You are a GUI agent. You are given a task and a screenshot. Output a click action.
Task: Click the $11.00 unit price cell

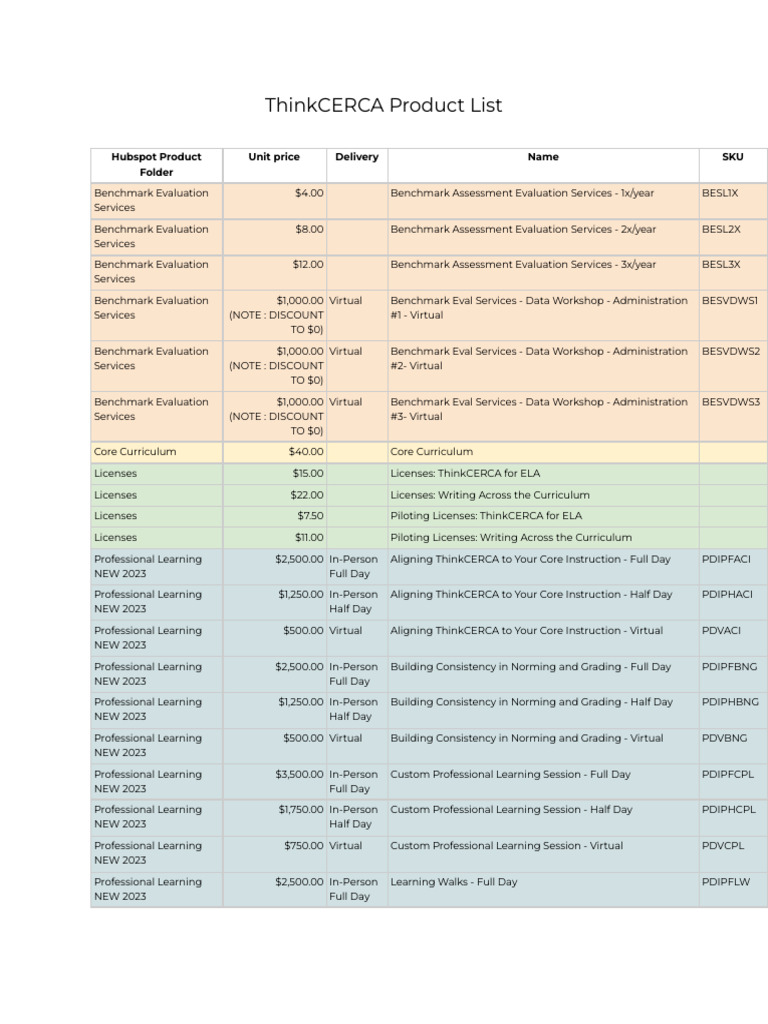click(274, 537)
